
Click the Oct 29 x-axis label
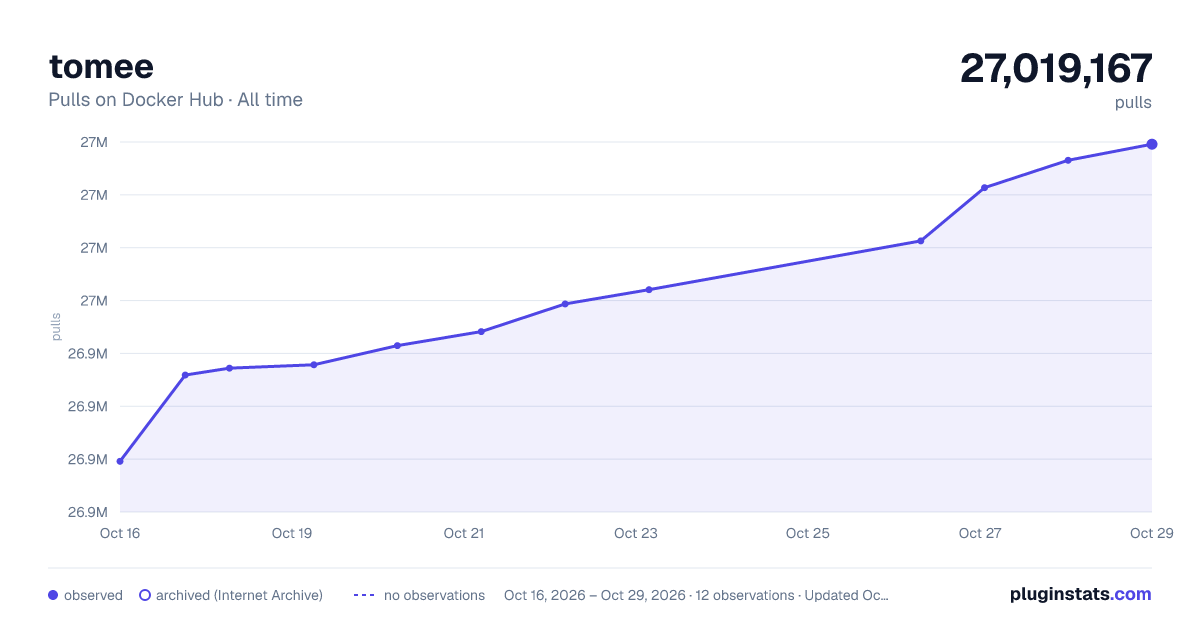tap(1151, 533)
